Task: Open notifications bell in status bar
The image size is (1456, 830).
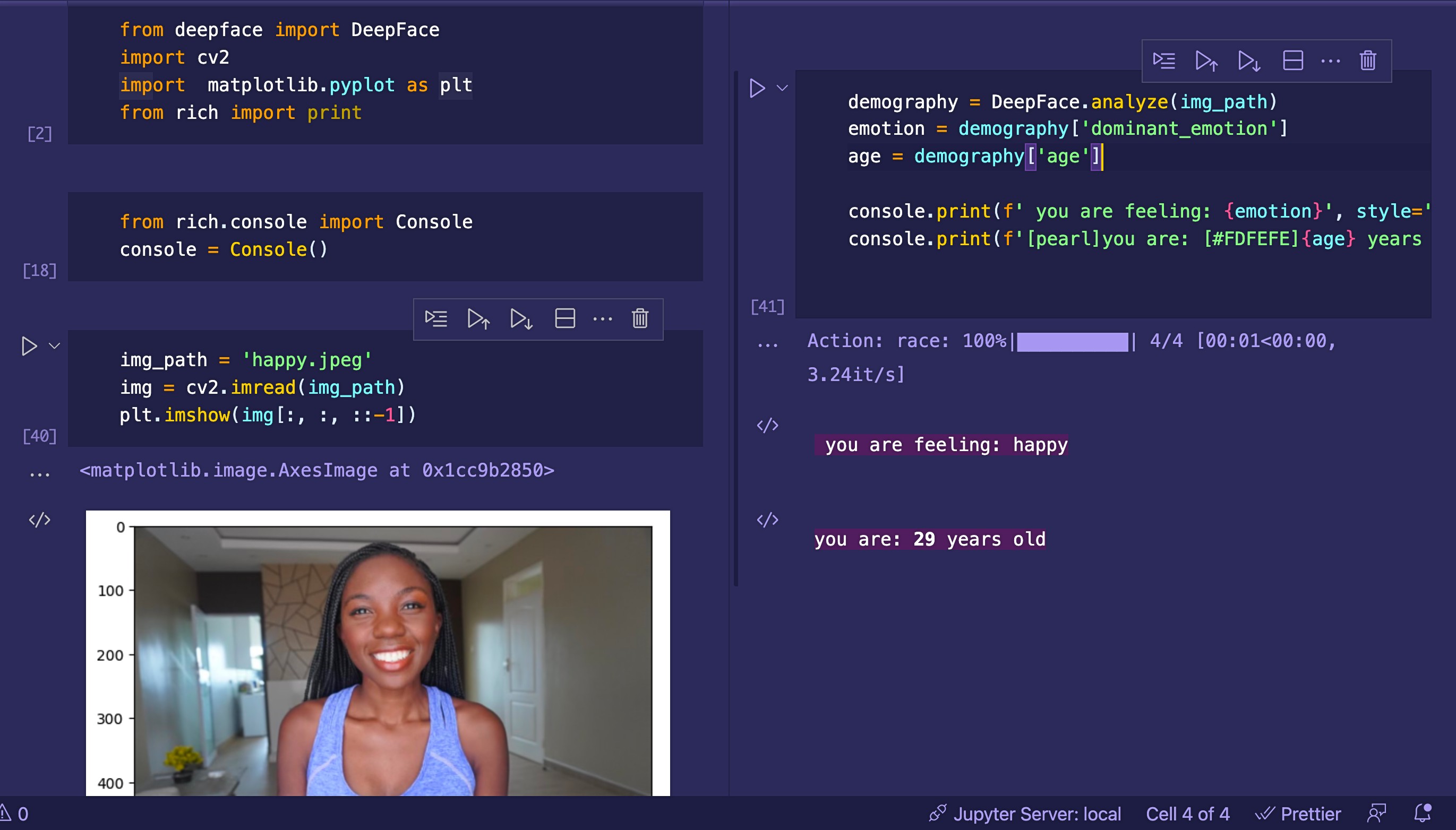Action: (1423, 813)
